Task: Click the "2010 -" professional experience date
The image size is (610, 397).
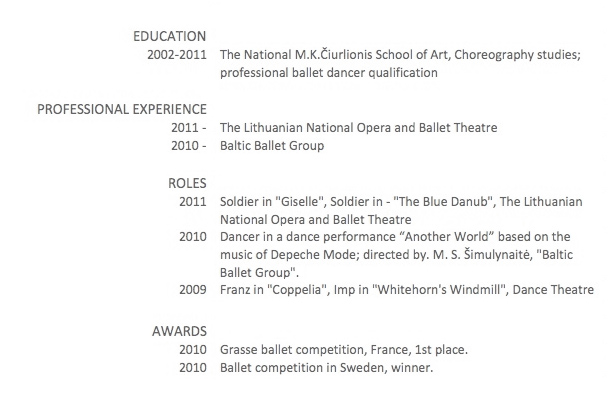Action: point(189,146)
